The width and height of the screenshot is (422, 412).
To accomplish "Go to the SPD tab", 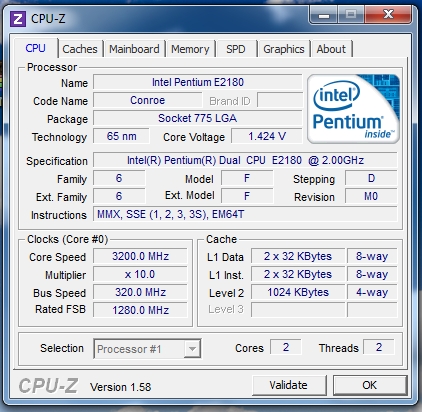I will (236, 49).
